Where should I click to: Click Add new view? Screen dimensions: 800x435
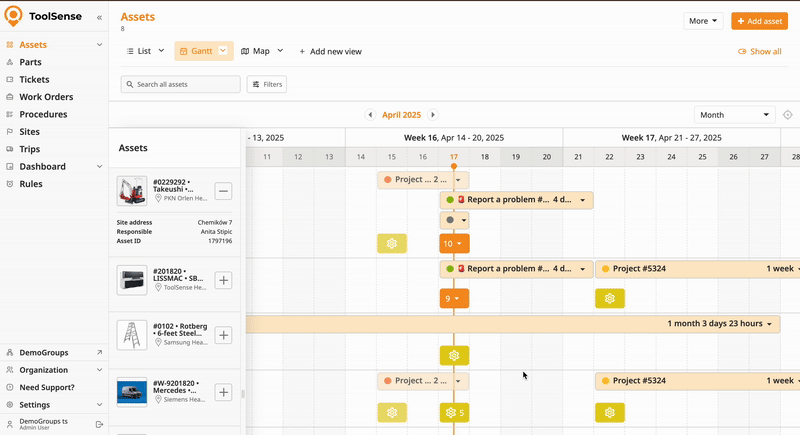(330, 52)
